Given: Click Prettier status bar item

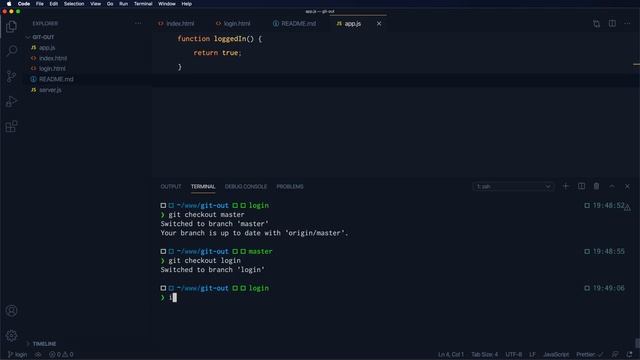Looking at the screenshot, I should (589, 355).
